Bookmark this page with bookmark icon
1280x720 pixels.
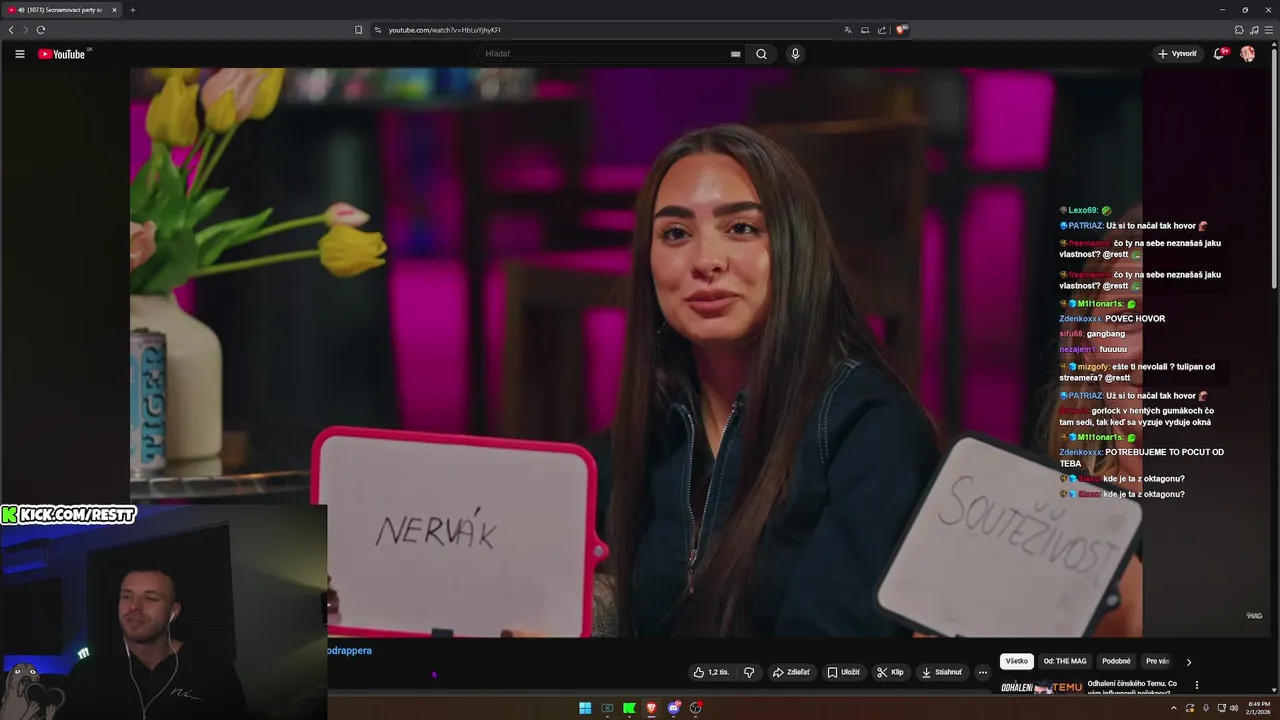coord(359,30)
